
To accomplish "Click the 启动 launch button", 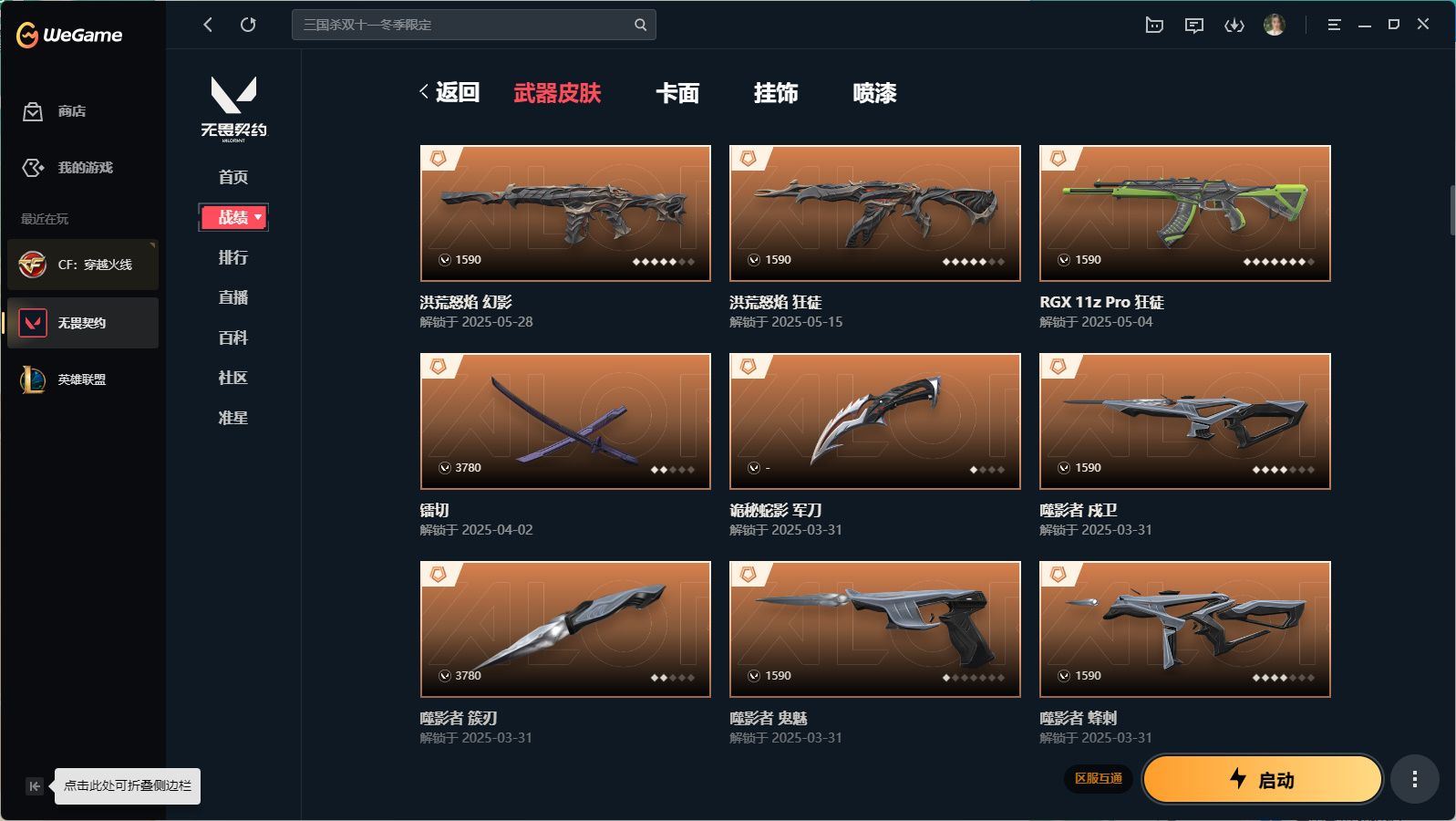I will click(x=1263, y=779).
